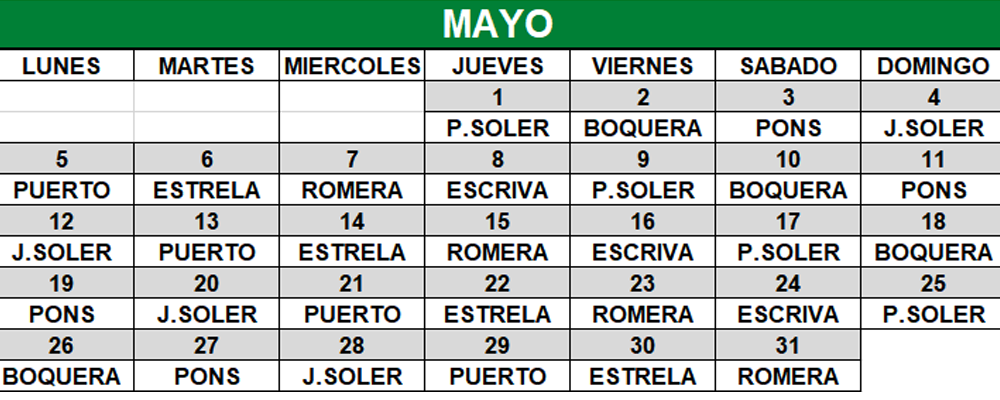This screenshot has height=400, width=1000.
Task: Click PONS under day 27
Action: [207, 376]
